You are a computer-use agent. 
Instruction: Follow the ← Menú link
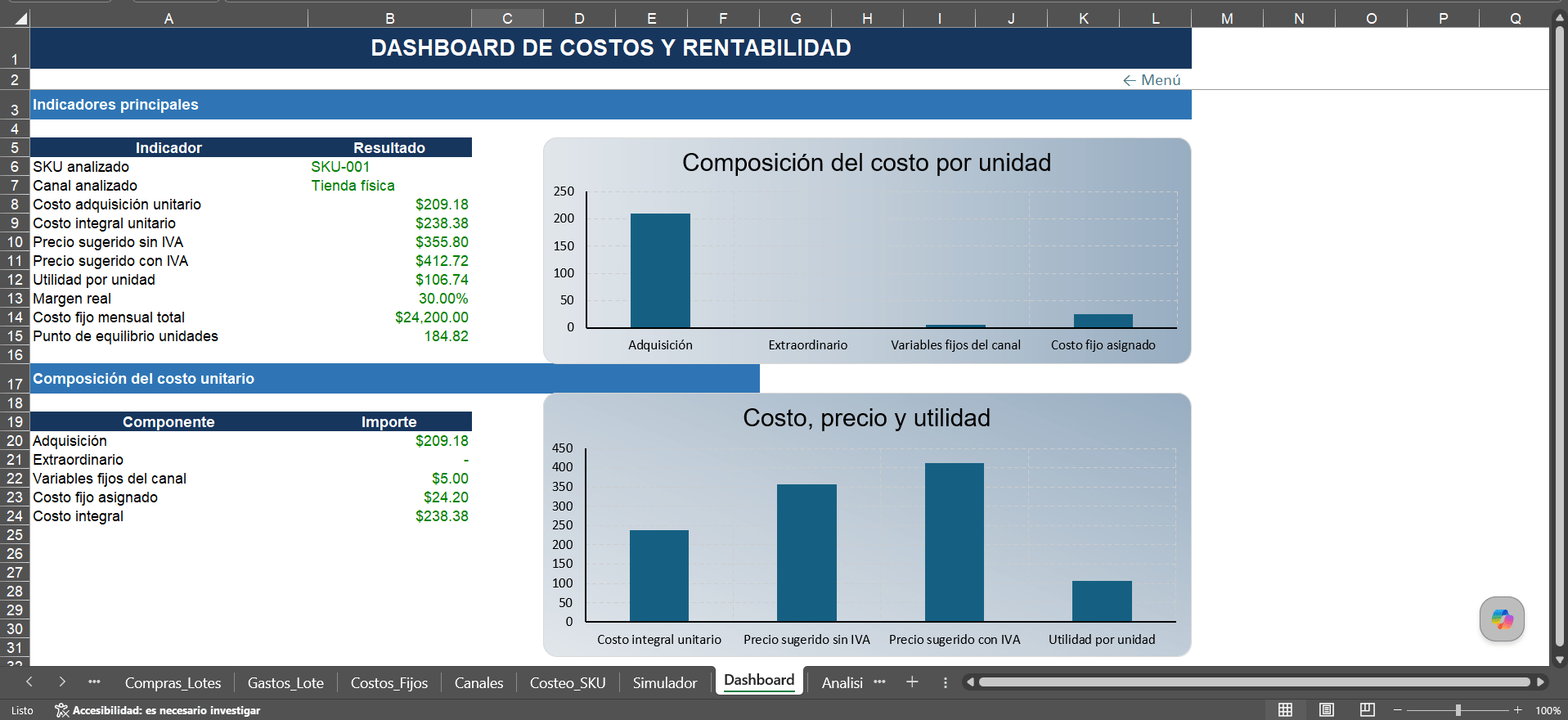click(x=1152, y=80)
